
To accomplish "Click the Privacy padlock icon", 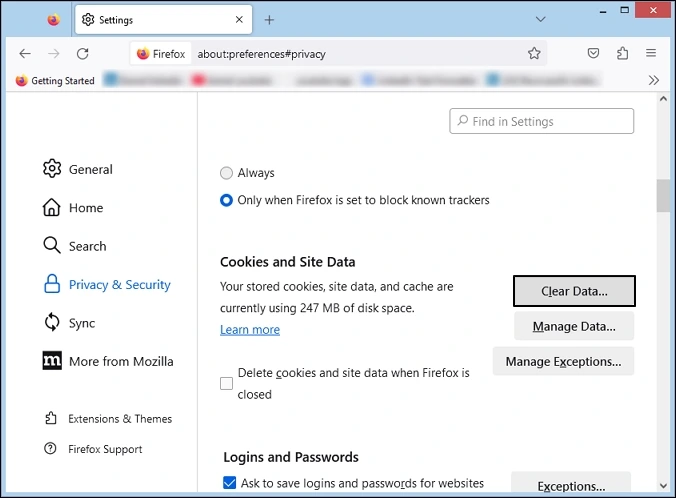I will tap(52, 284).
